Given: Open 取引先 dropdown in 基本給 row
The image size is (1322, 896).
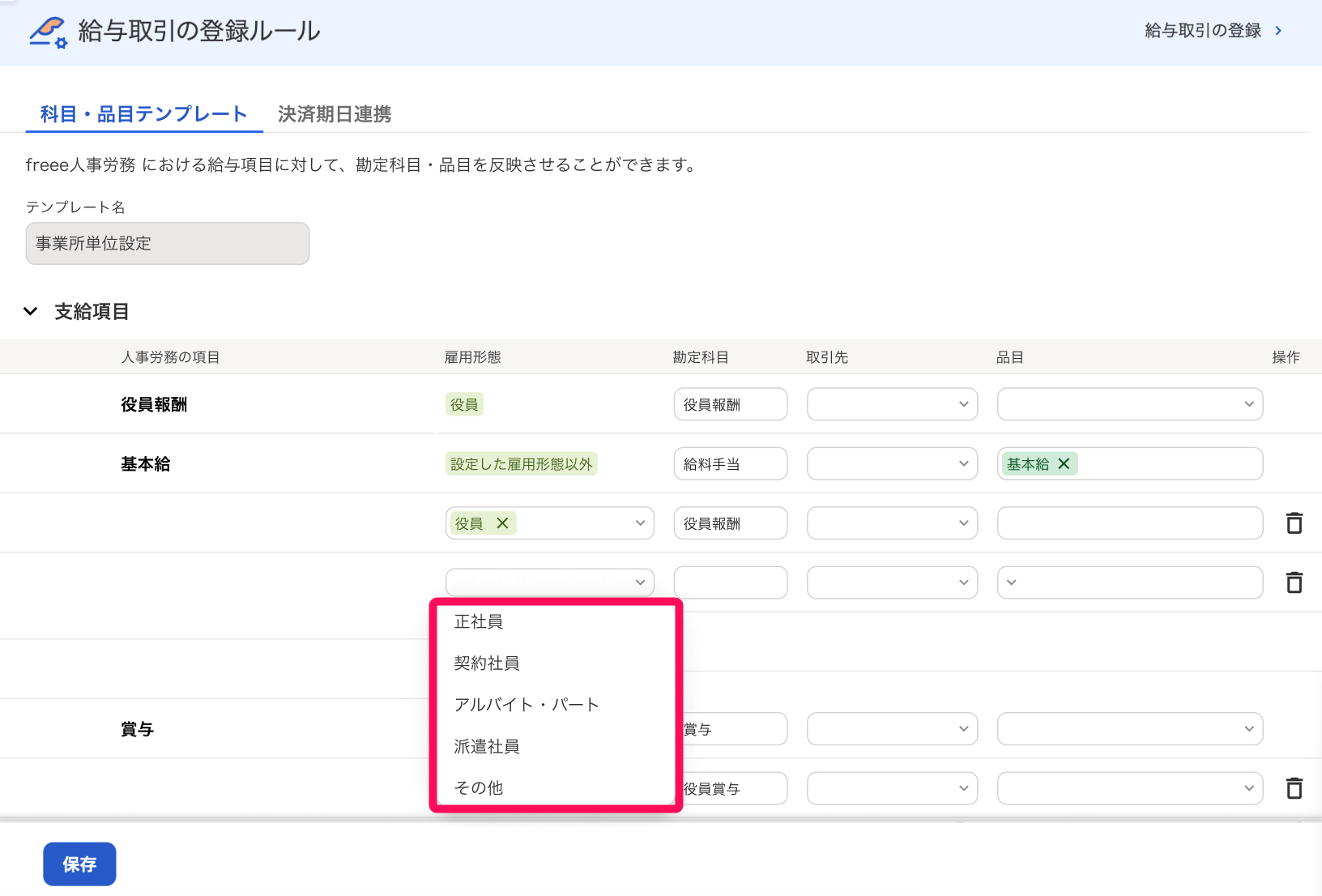Looking at the screenshot, I should pos(893,464).
